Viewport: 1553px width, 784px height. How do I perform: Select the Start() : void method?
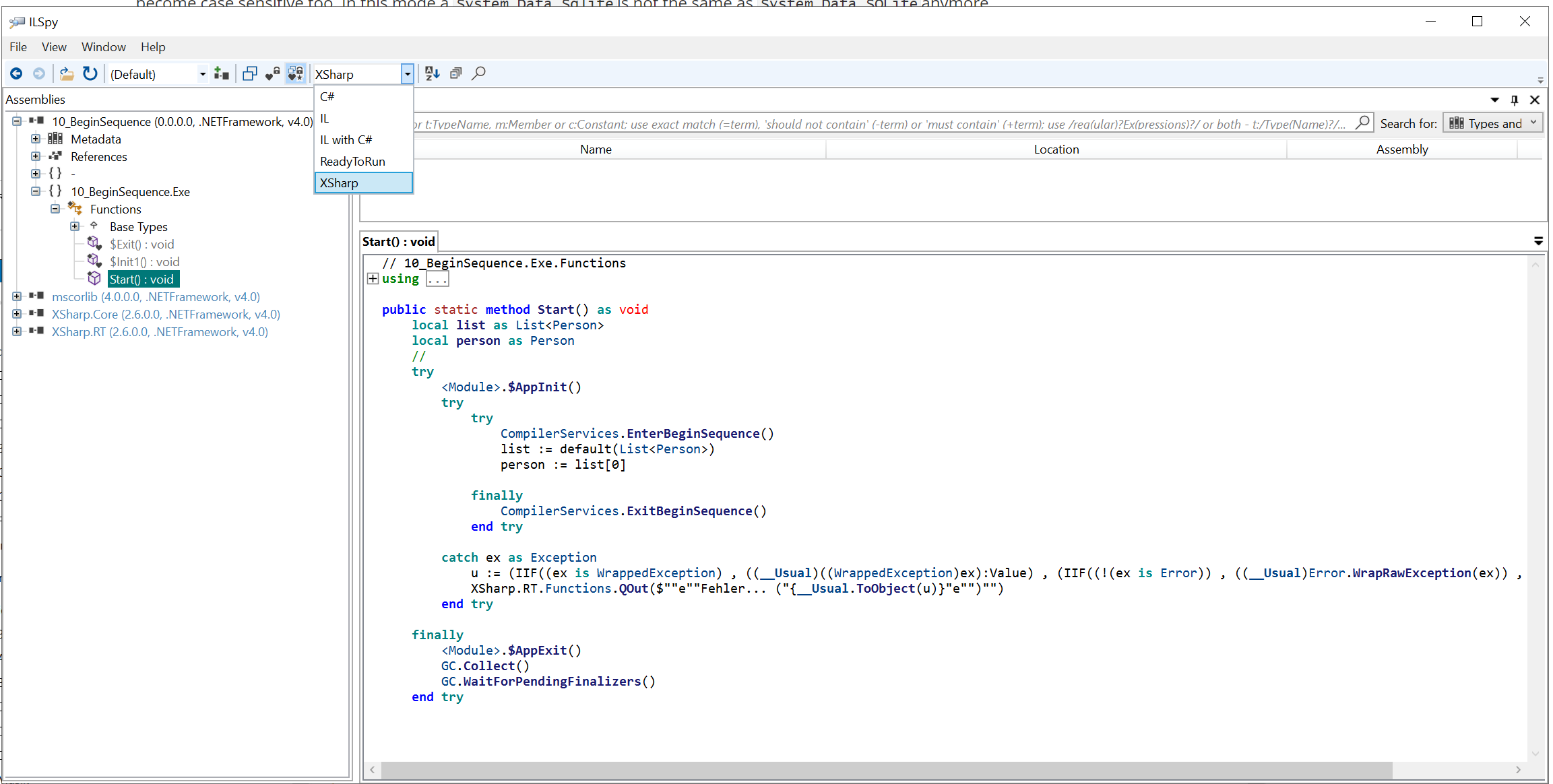click(x=143, y=280)
